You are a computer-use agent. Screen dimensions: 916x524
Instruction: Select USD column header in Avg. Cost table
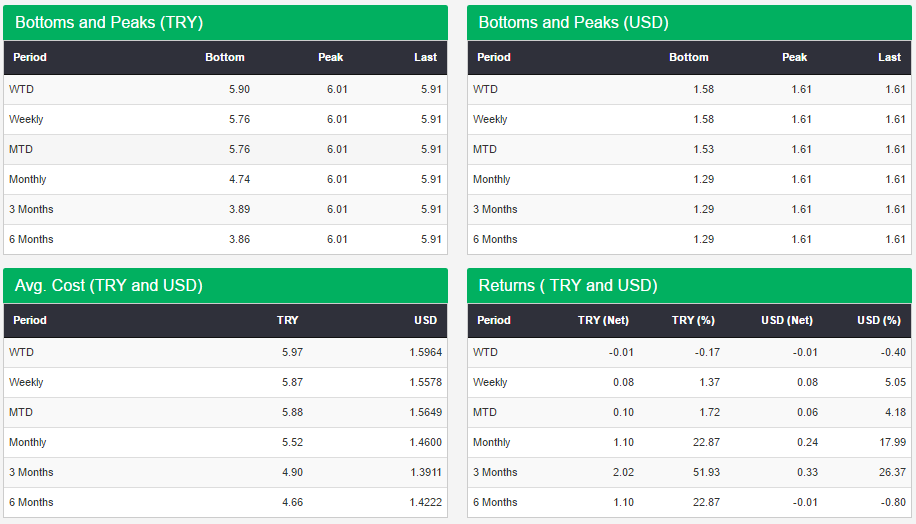tap(425, 320)
